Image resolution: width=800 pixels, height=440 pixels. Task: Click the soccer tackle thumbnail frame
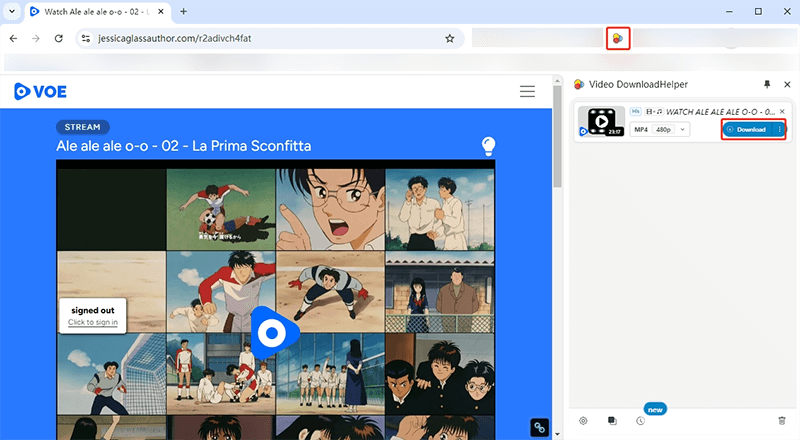pos(221,209)
